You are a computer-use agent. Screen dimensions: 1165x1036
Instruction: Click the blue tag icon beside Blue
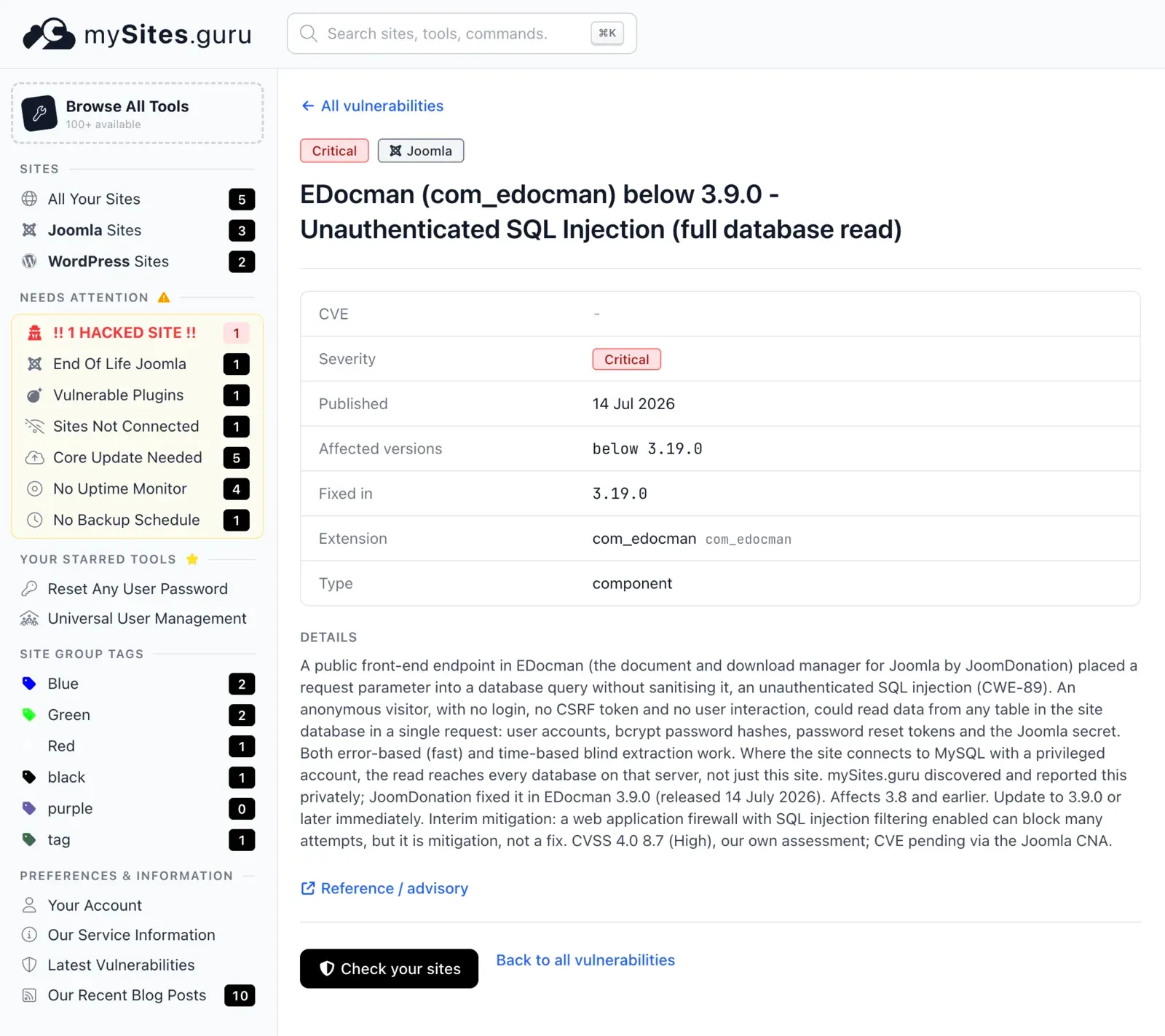29,684
